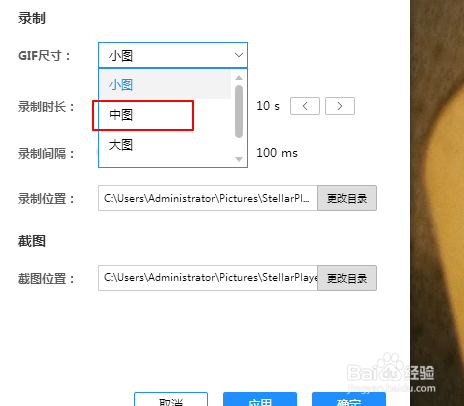Decrease recording duration with left arrow
Viewport: 464px width, 406px height.
click(x=305, y=106)
